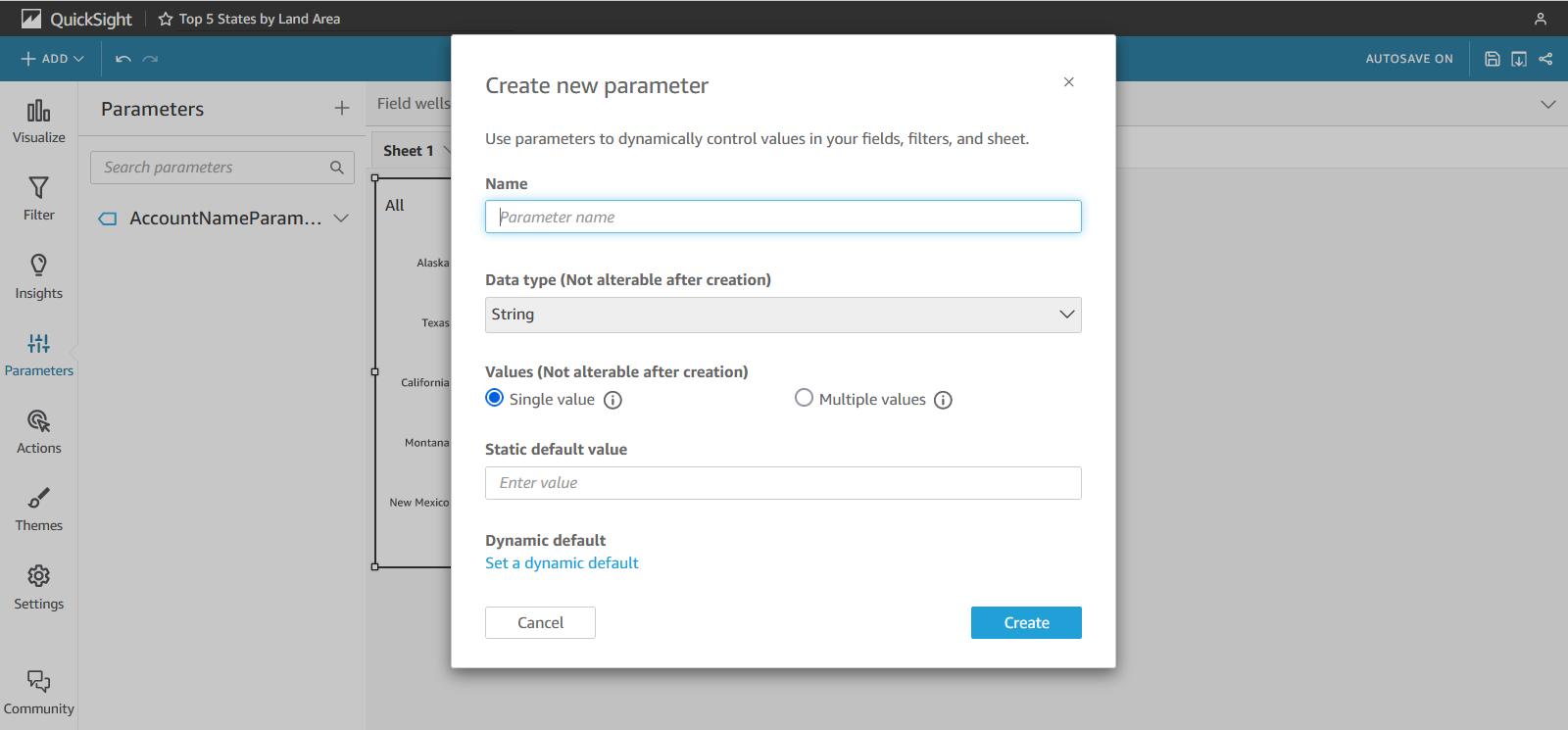This screenshot has height=730, width=1568.
Task: Open the Actions sidebar icon
Action: coord(38,421)
